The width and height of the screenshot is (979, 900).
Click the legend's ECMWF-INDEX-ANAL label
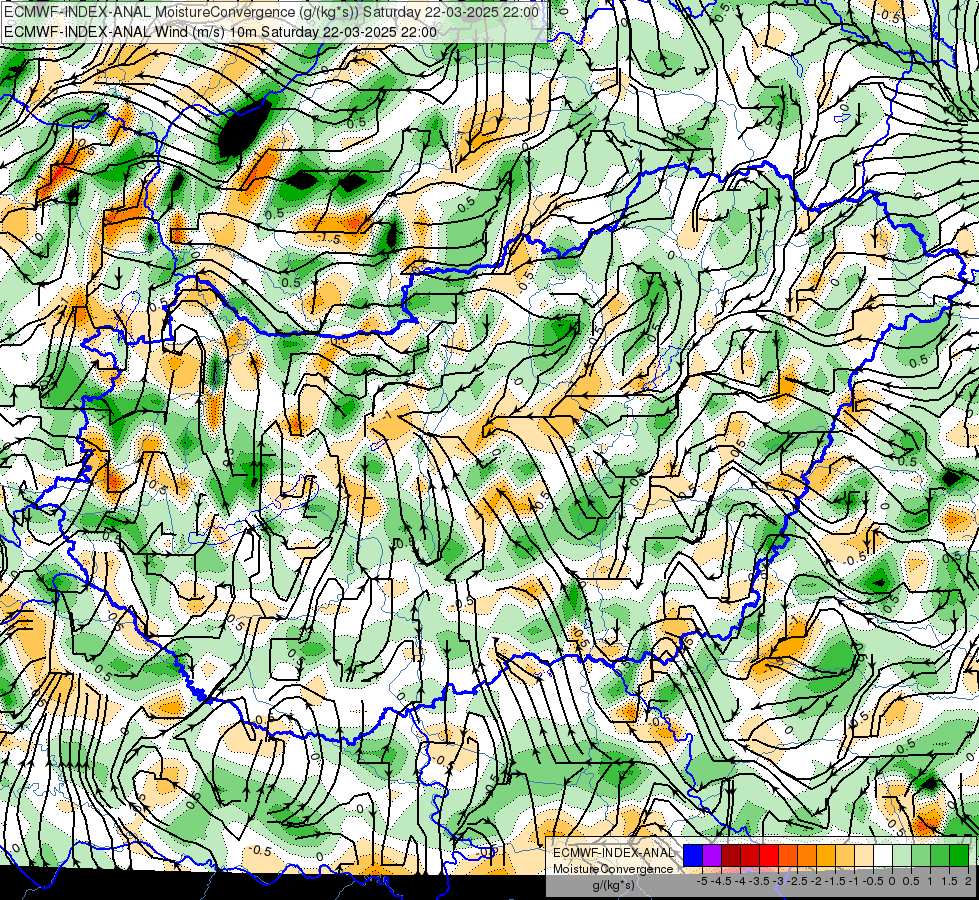coord(614,853)
